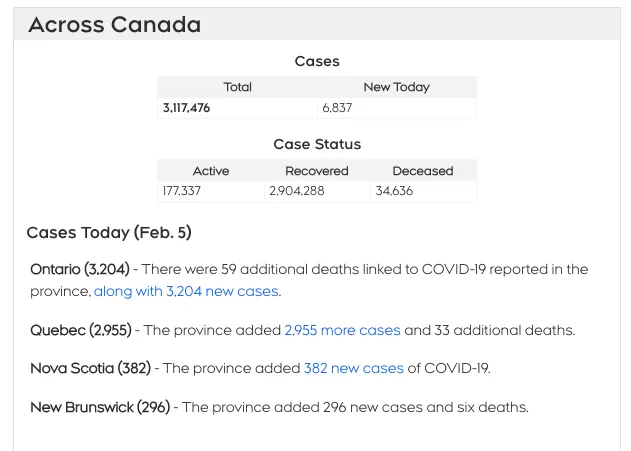Screen dimensions: 631x451
Task: Select the 'Cases' table heading
Action: point(317,61)
